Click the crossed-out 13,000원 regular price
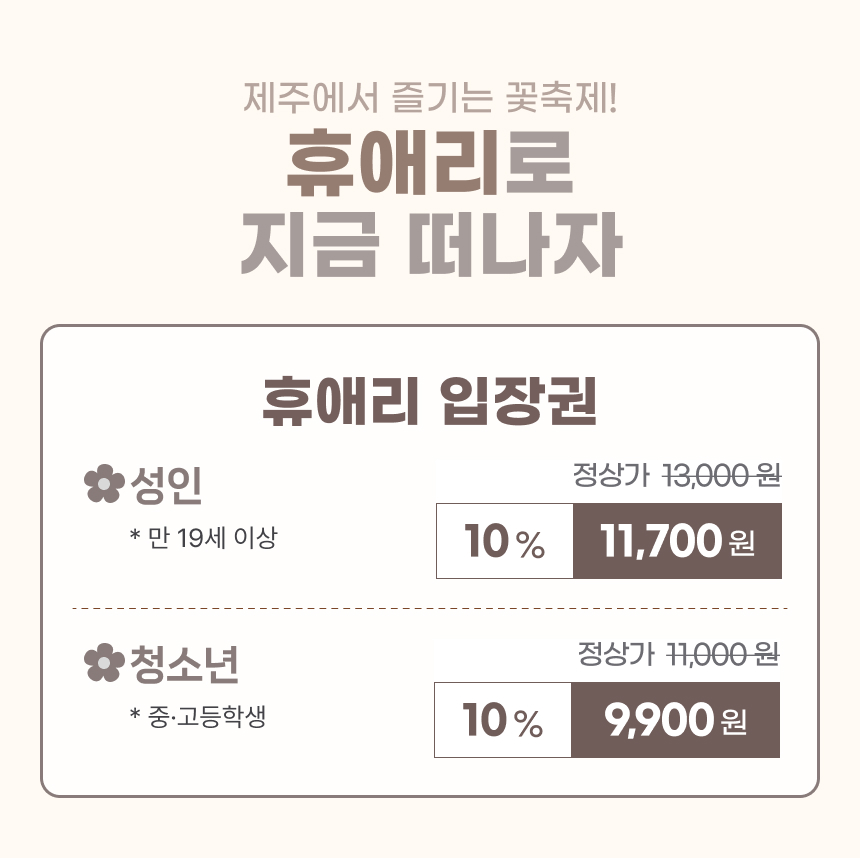The image size is (860, 858). (722, 475)
